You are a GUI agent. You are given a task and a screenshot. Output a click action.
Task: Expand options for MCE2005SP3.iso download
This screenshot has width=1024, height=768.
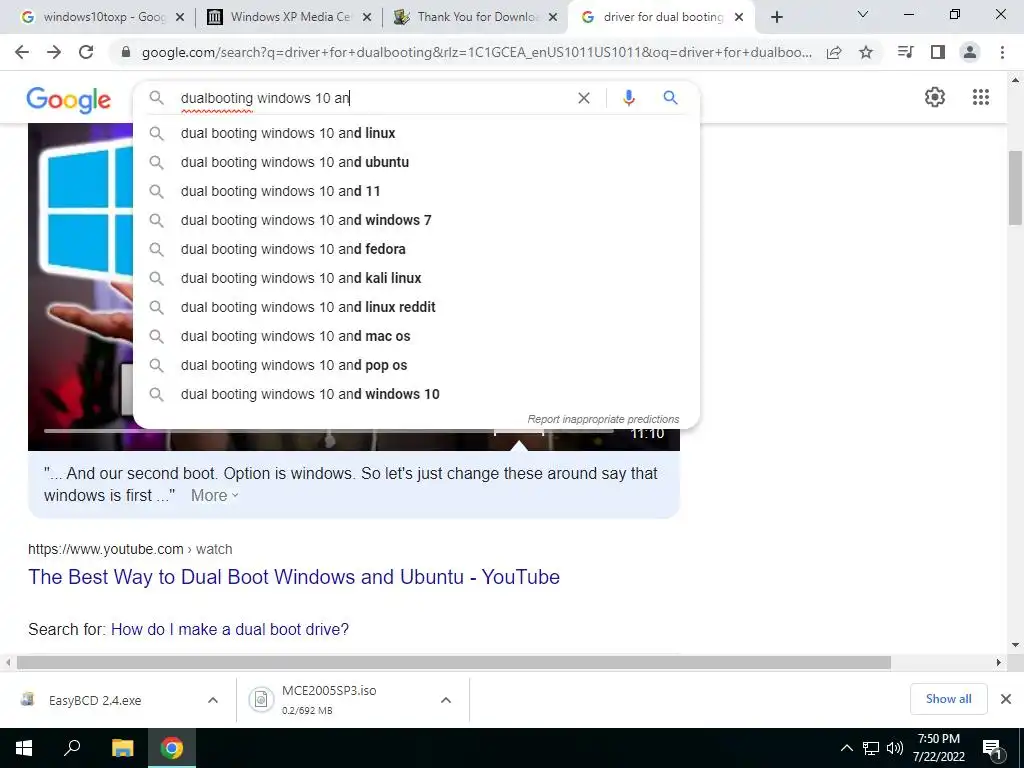pyautogui.click(x=445, y=700)
